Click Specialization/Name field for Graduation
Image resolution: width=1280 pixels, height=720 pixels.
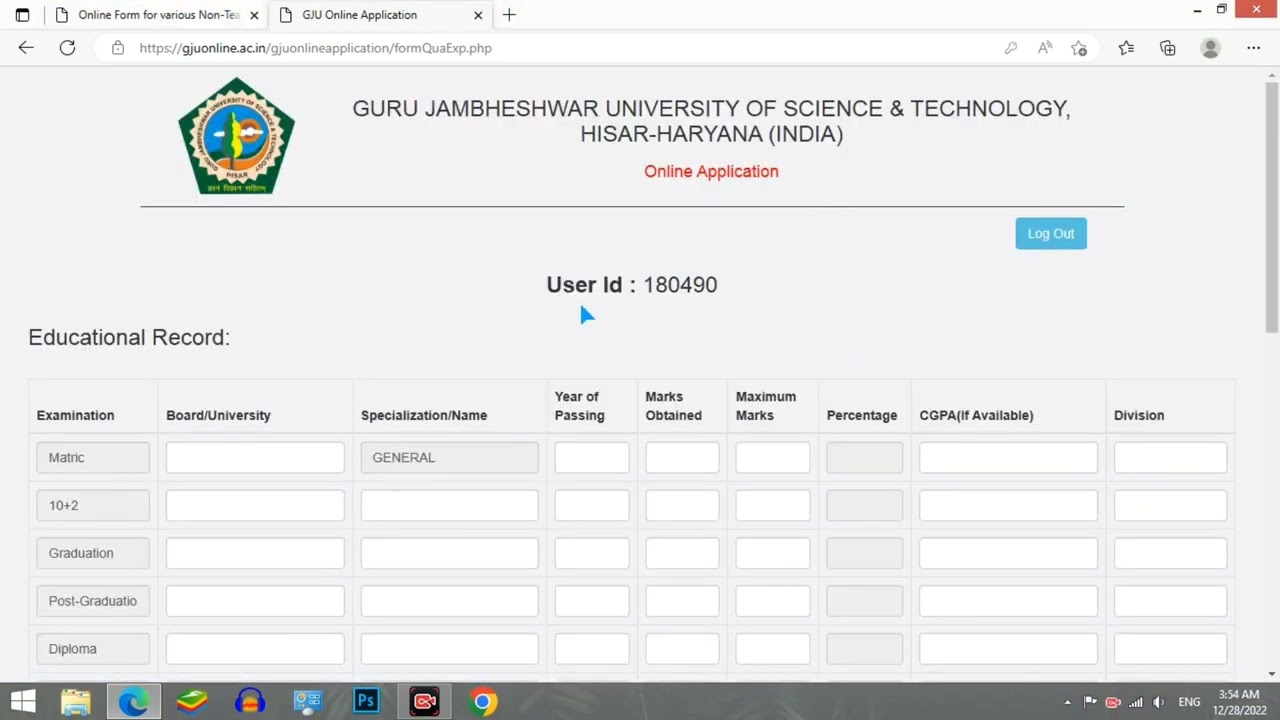449,553
